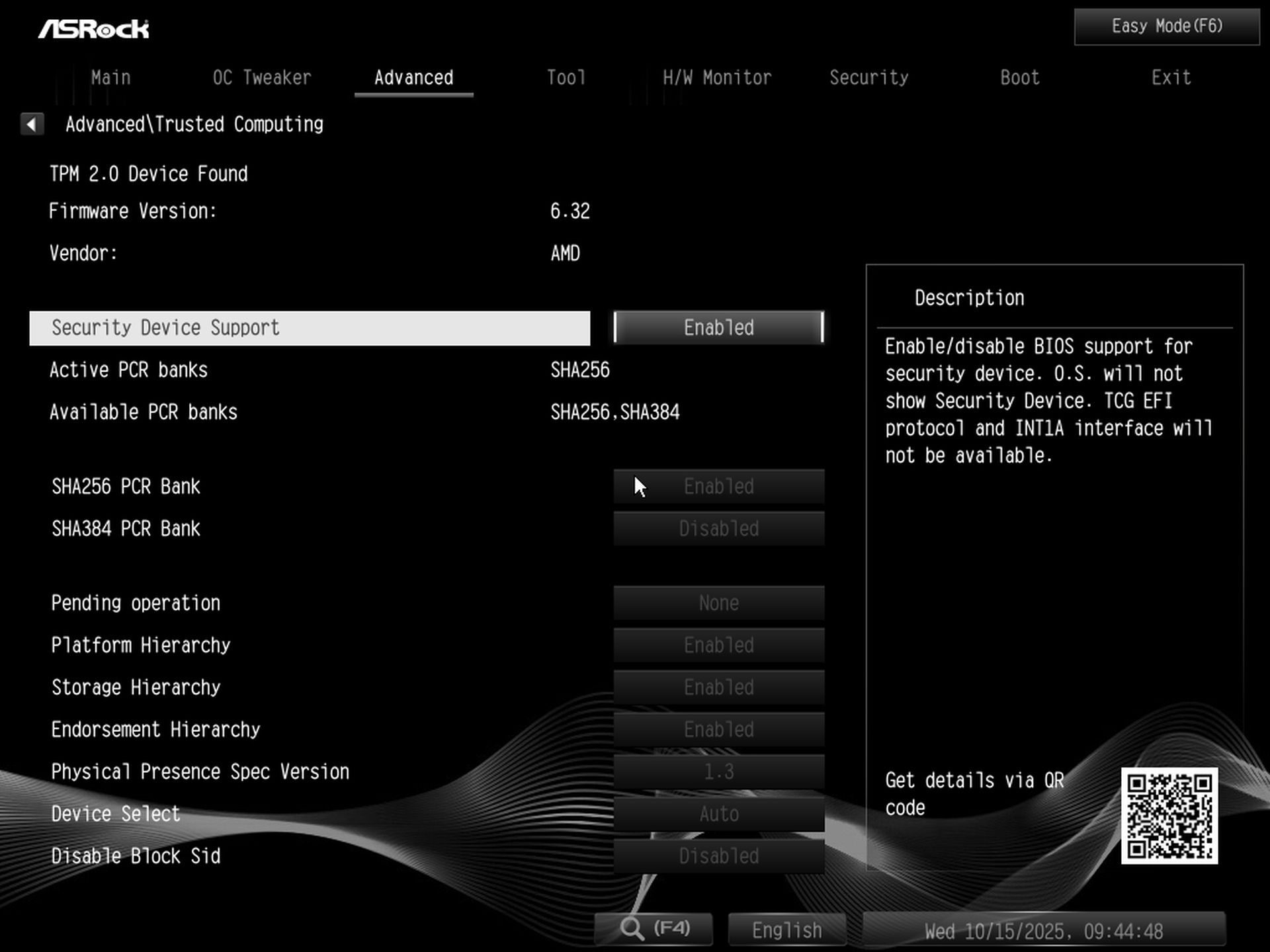Open the Pending operation selector
Screen dimensions: 1270x952
(x=718, y=602)
